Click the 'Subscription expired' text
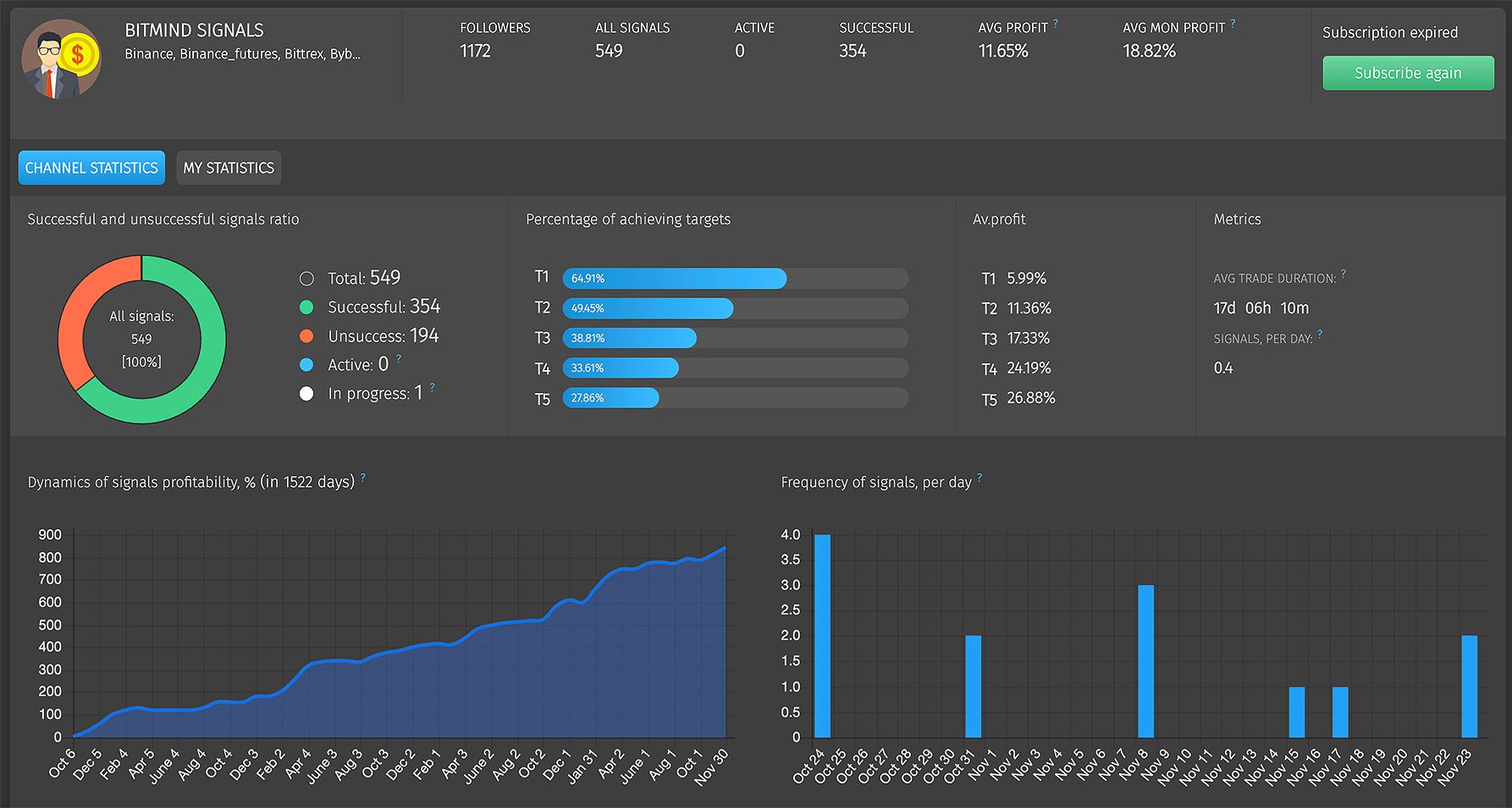 1390,32
